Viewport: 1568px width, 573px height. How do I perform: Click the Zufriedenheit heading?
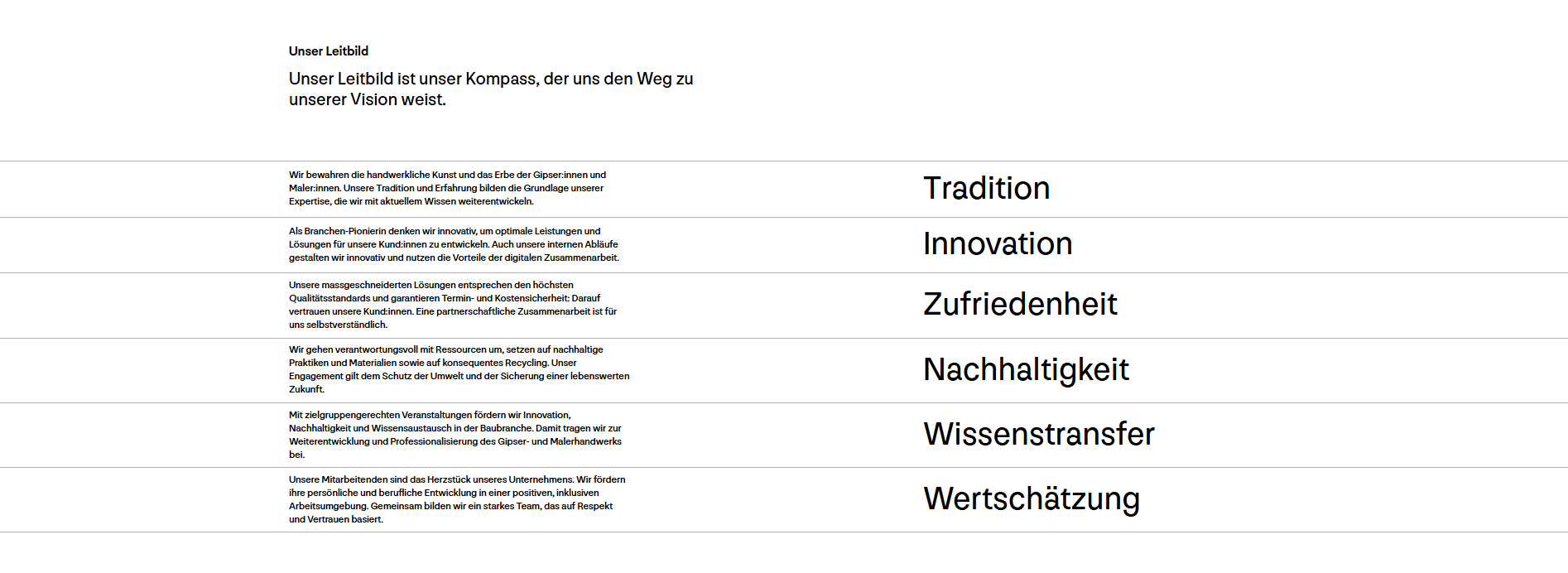coord(1020,305)
